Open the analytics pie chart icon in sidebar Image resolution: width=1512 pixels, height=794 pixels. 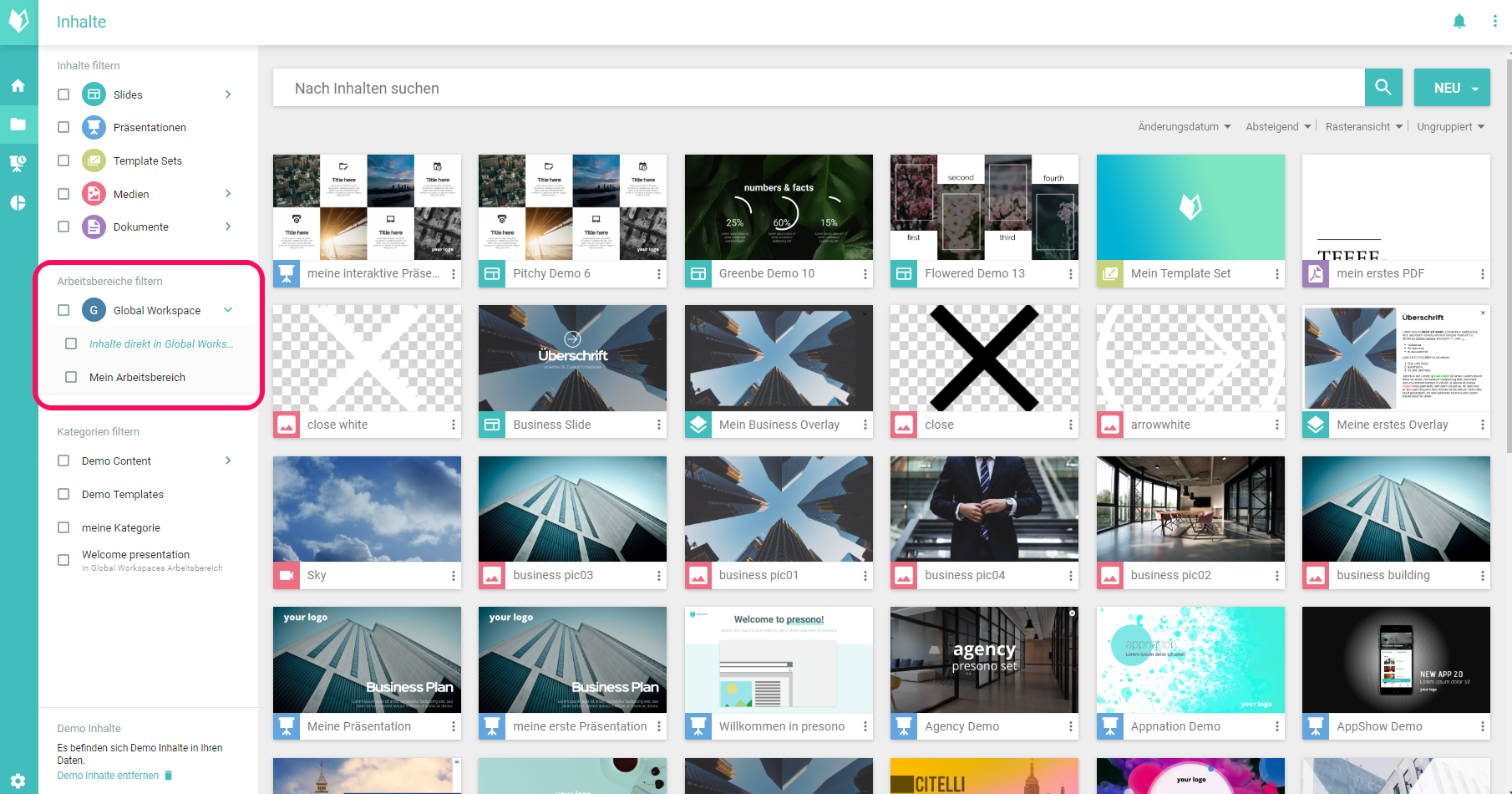point(18,203)
